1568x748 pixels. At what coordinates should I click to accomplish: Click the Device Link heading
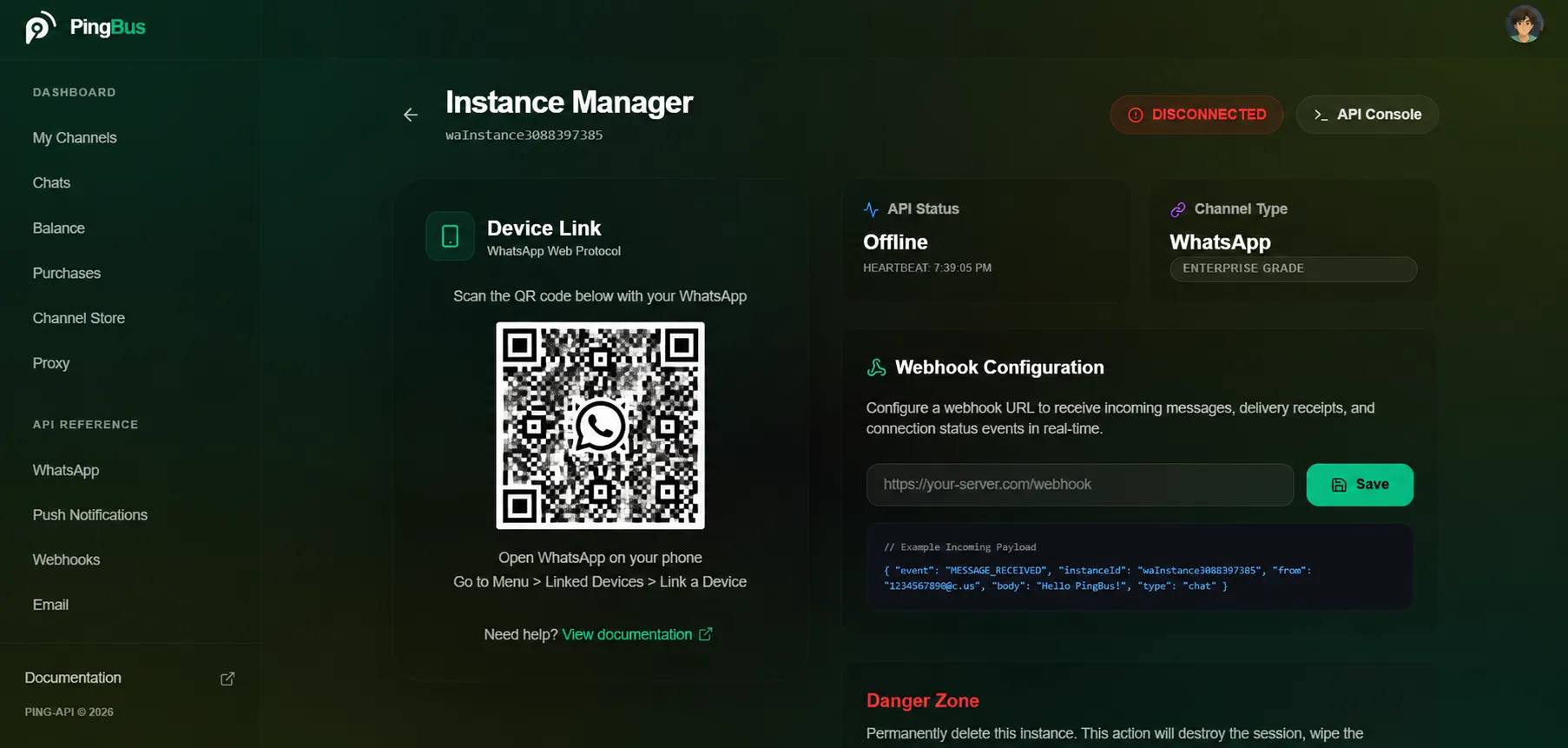[x=544, y=228]
